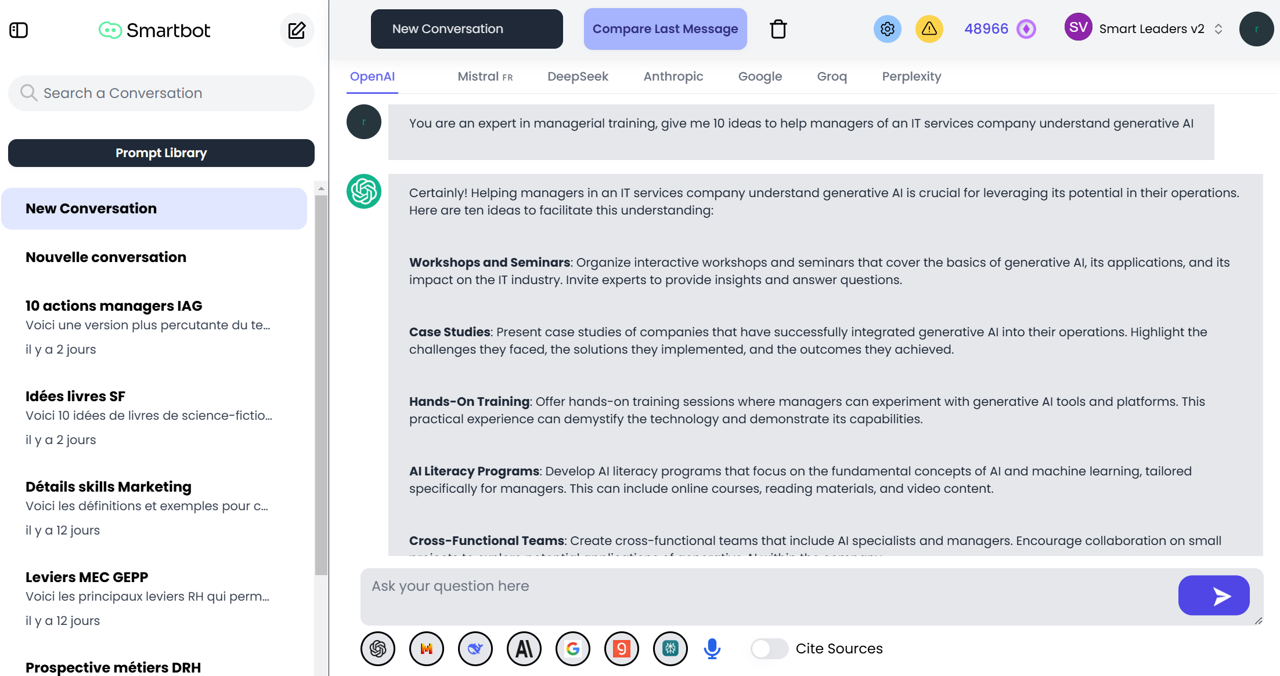1280x676 pixels.
Task: Select the DeepSeek whale icon
Action: tap(475, 649)
